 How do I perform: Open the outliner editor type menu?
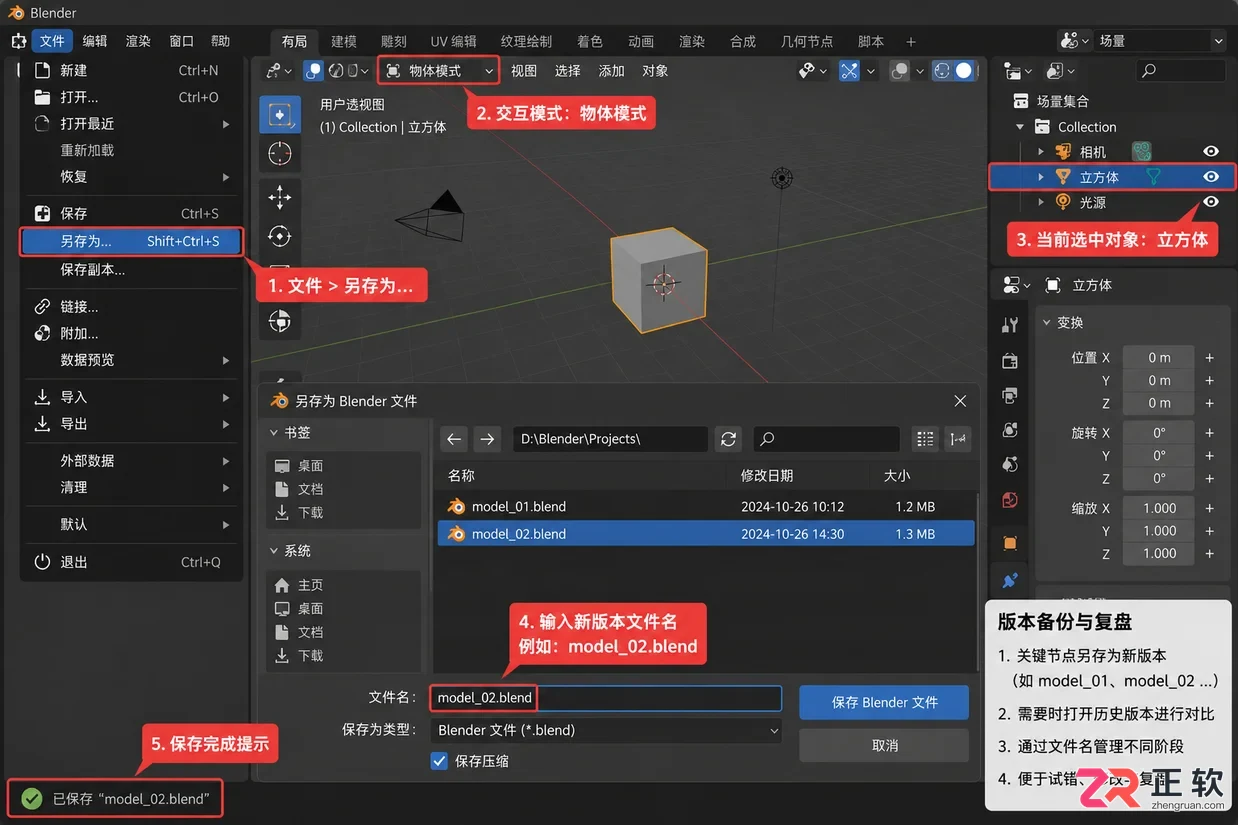click(1018, 71)
